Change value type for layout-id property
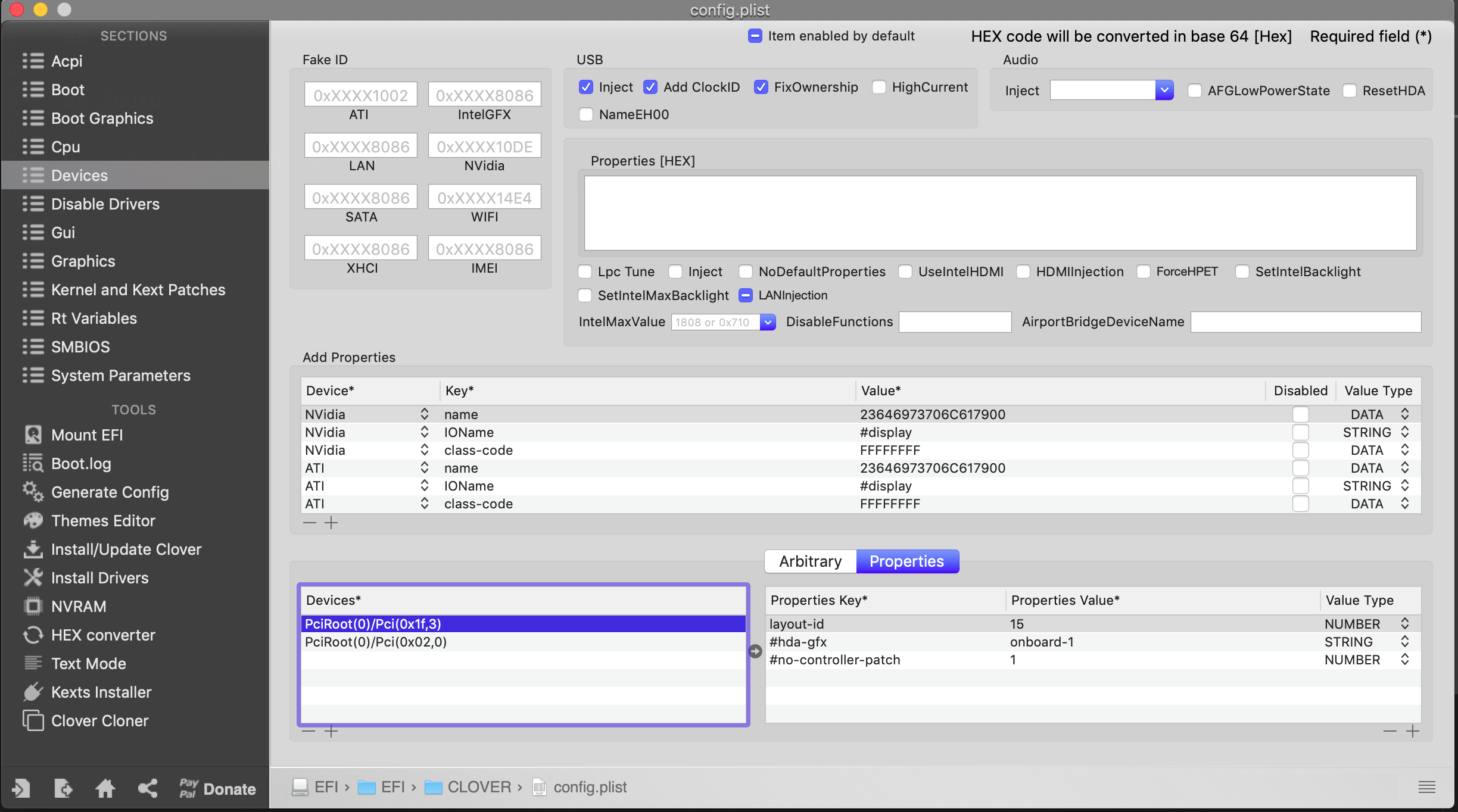 [1405, 624]
